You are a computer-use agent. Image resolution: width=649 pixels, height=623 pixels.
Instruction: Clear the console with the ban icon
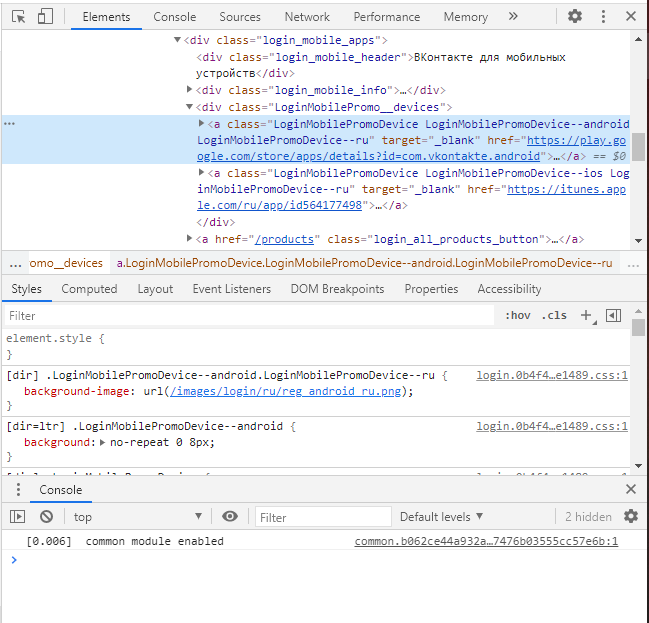46,517
